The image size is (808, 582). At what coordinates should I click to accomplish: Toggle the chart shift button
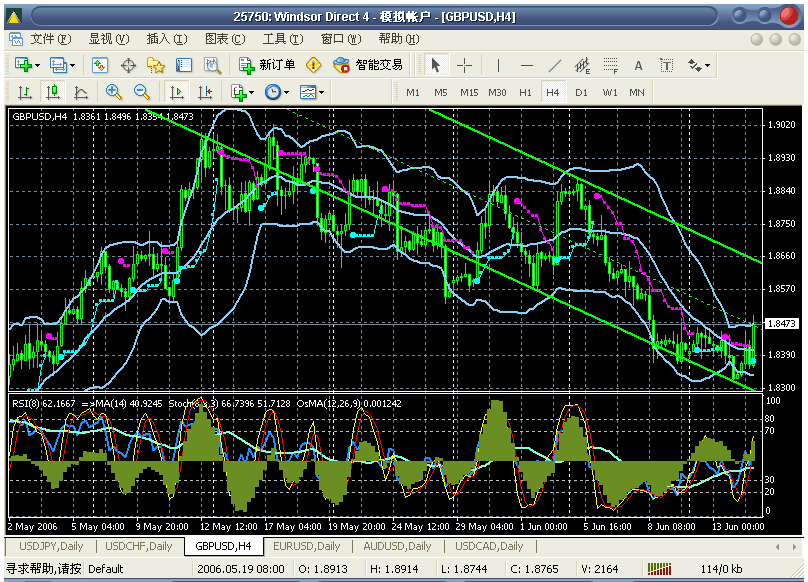(205, 92)
